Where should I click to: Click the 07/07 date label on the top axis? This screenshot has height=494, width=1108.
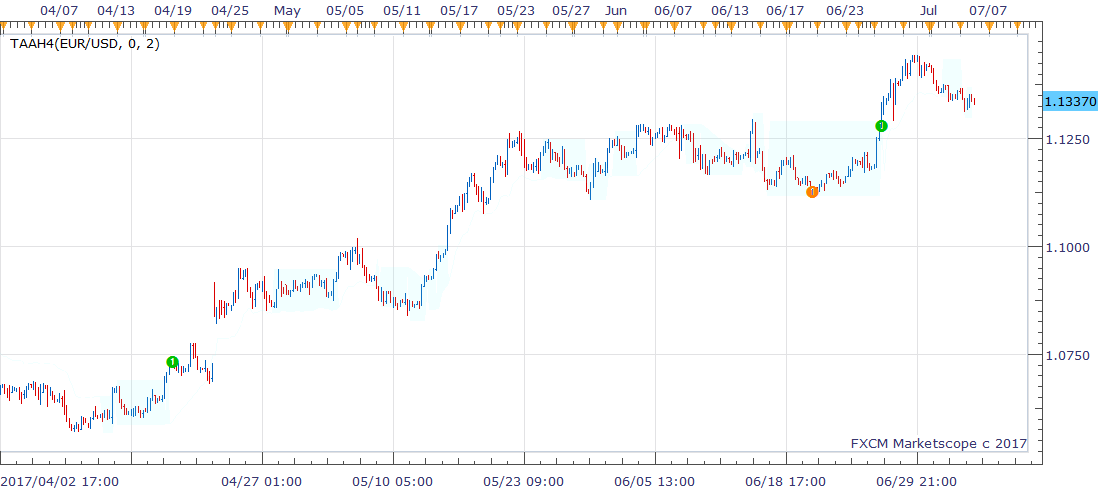click(987, 11)
